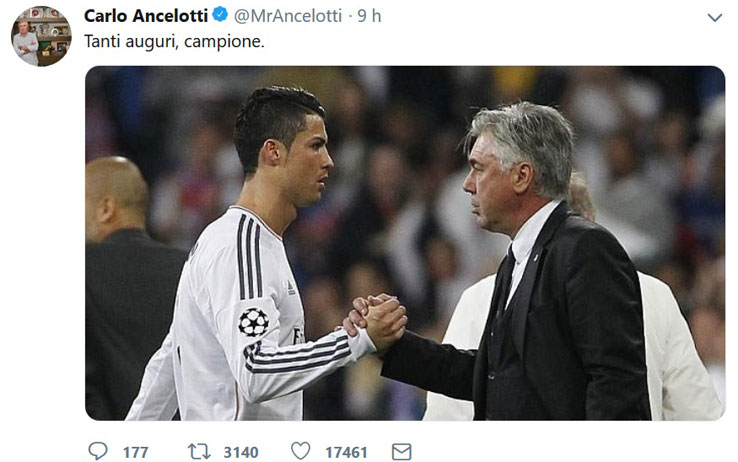Open the Carlo Ancelotti profile avatar

click(x=41, y=36)
